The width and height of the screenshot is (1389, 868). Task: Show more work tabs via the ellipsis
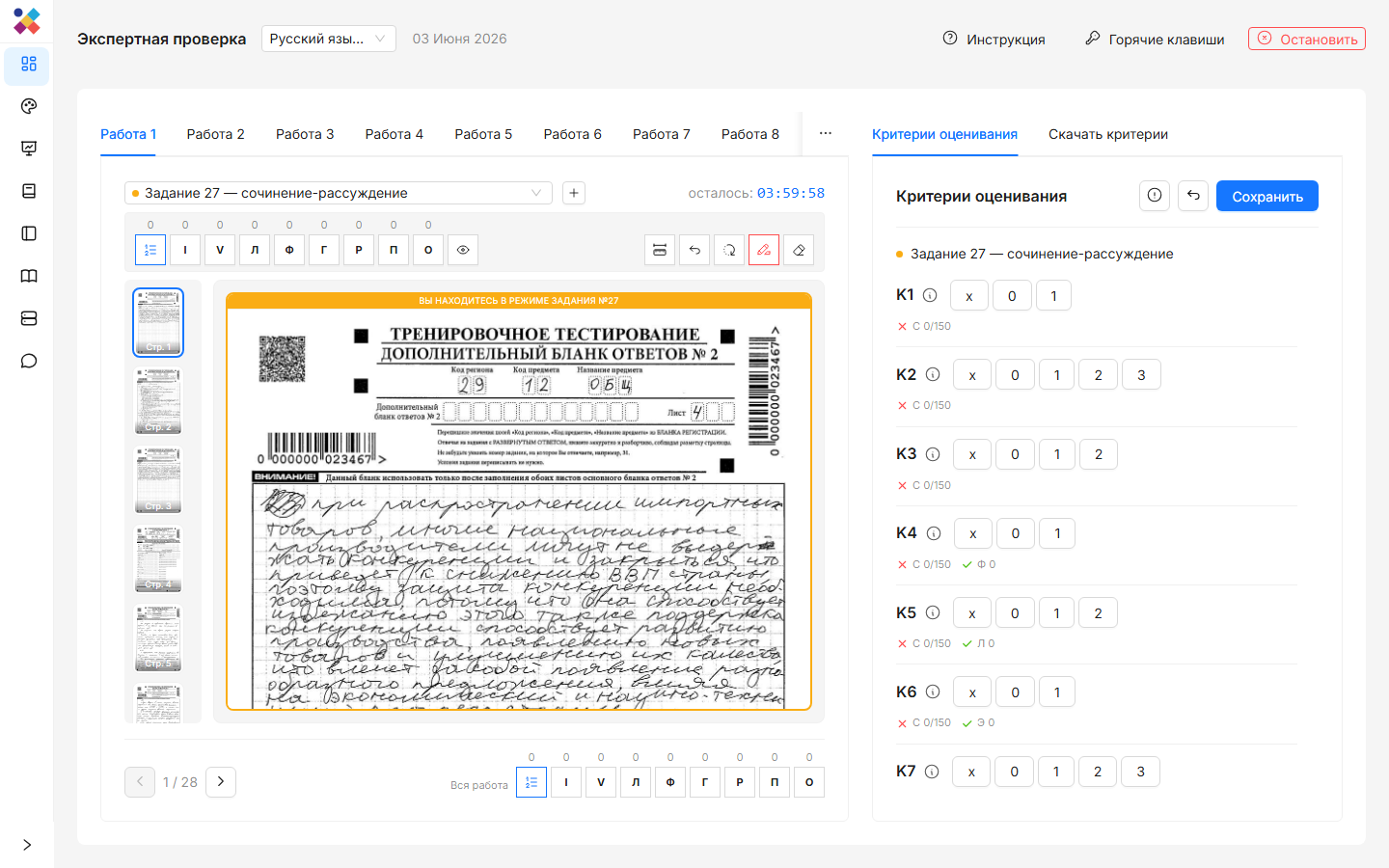click(x=826, y=133)
